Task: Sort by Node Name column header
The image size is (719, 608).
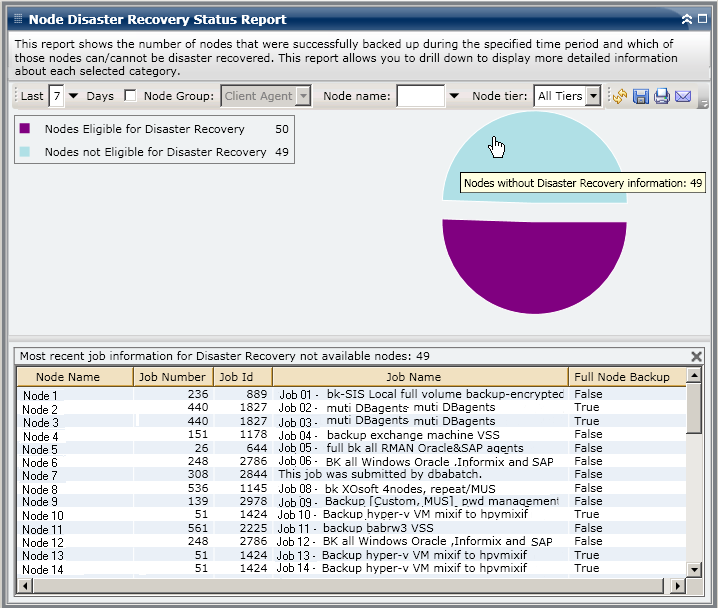Action: 68,377
